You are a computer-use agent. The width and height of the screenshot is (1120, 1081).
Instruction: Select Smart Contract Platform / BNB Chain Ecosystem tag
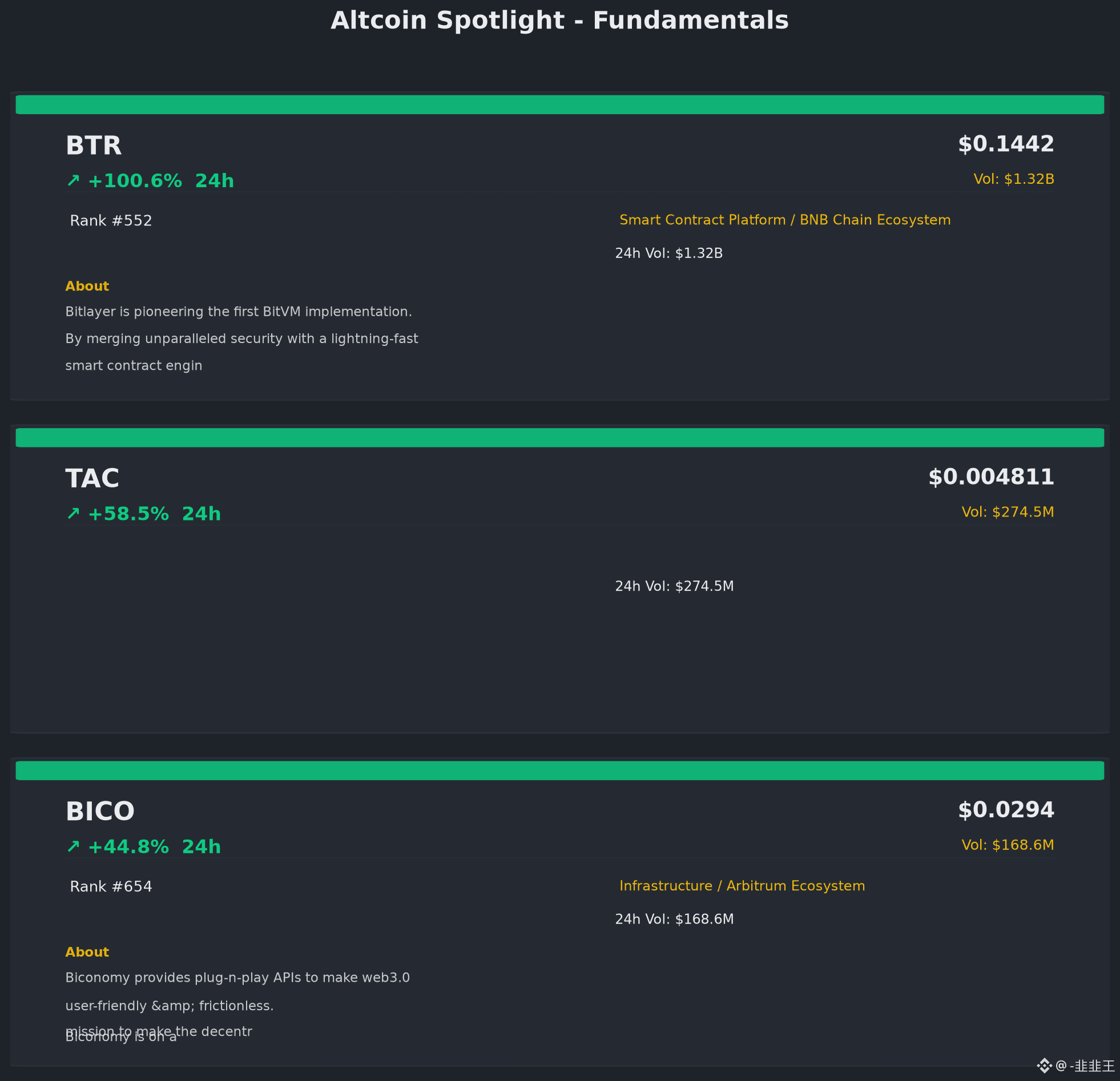(x=785, y=220)
